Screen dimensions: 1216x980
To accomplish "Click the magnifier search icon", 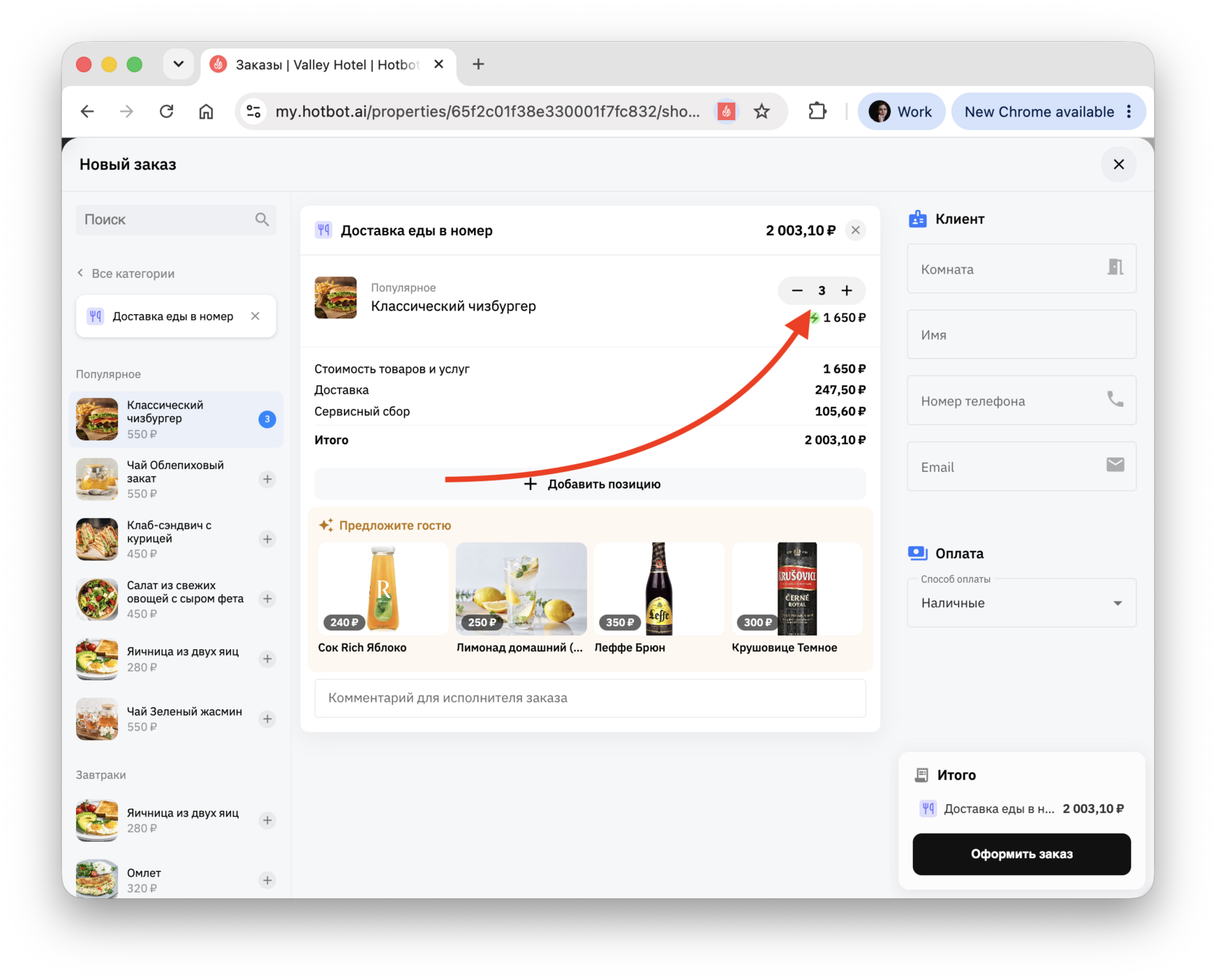I will coord(262,219).
